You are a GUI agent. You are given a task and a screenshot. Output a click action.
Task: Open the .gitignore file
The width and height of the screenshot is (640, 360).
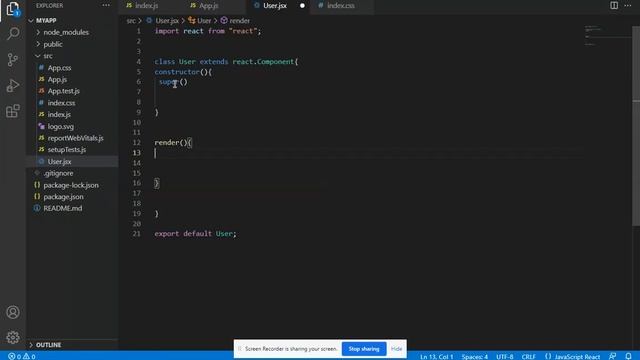tap(58, 173)
